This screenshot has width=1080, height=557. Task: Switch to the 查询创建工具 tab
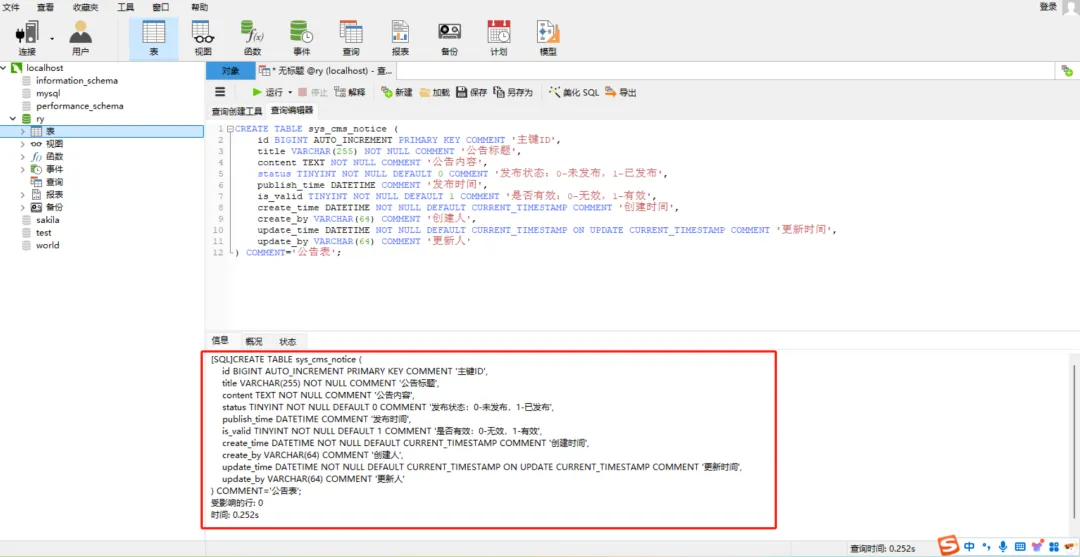[x=236, y=111]
